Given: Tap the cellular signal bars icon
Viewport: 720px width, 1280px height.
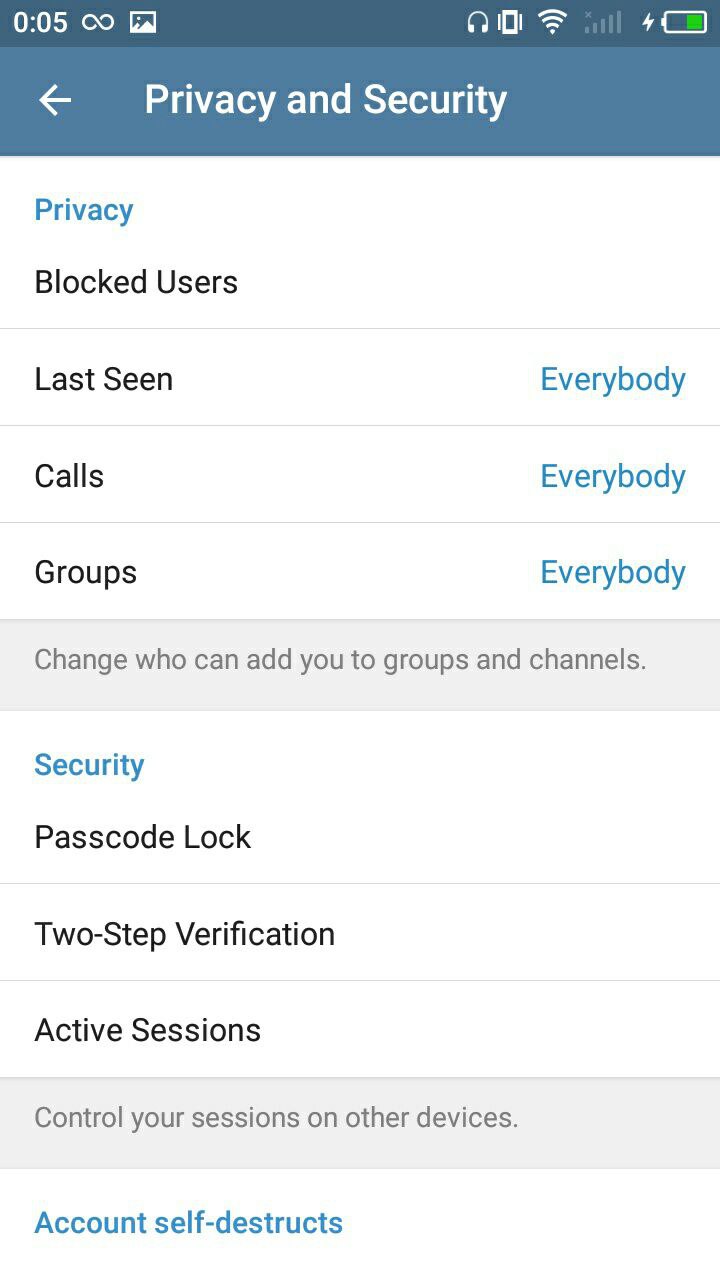Looking at the screenshot, I should click(602, 22).
